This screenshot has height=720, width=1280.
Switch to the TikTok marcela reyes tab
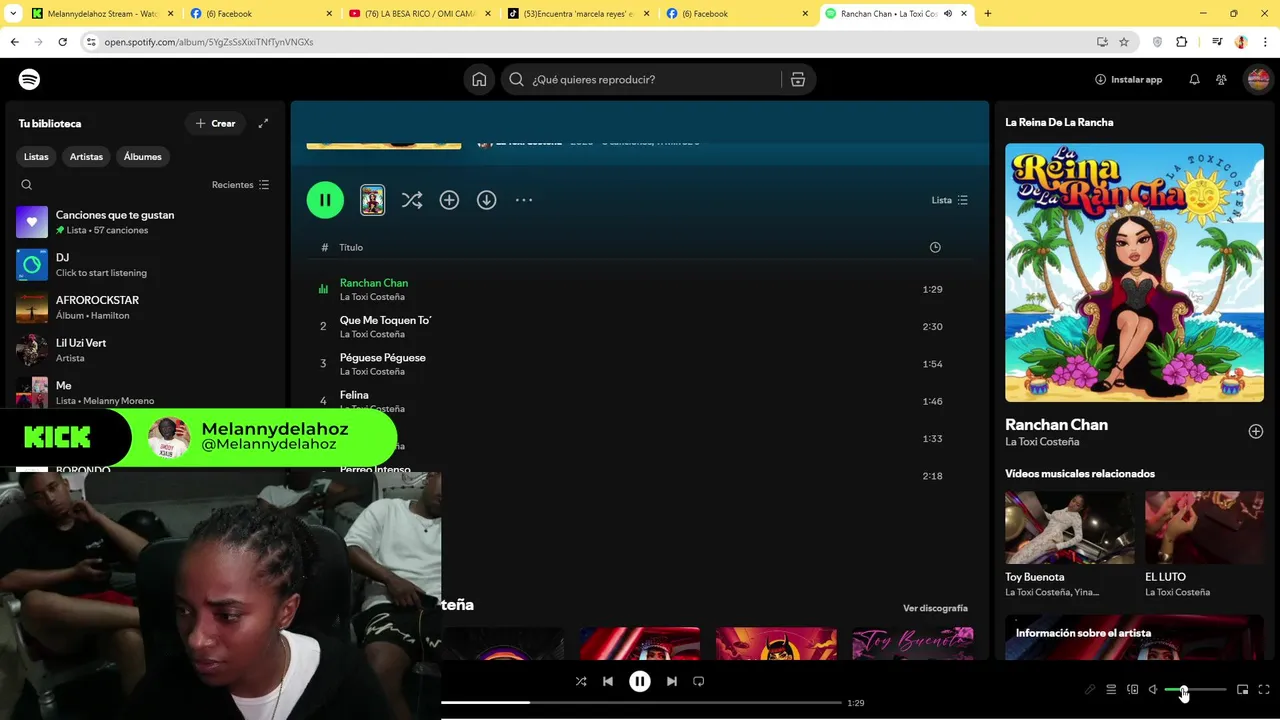[578, 13]
